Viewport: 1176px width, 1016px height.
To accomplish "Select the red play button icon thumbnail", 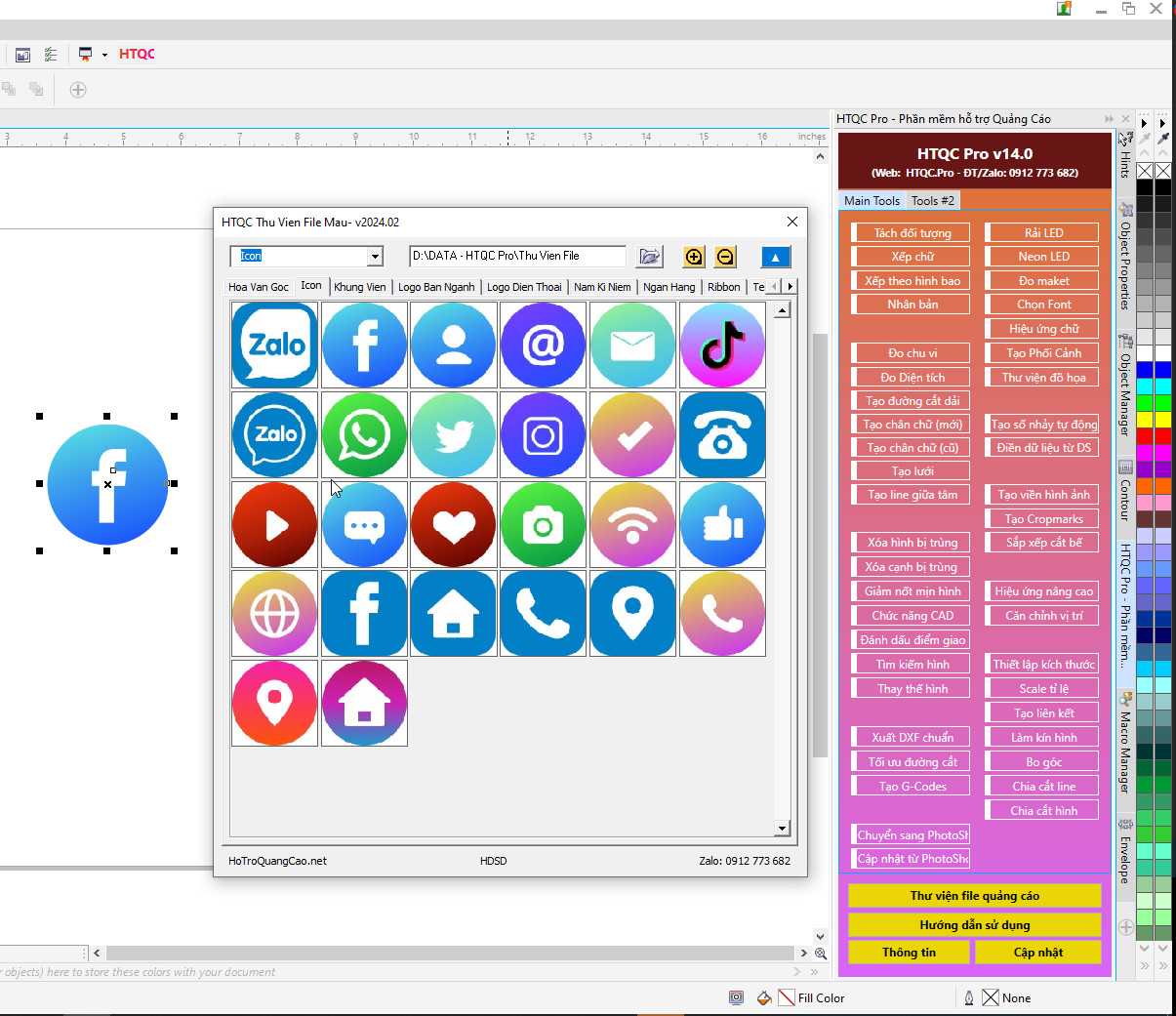I will [274, 524].
